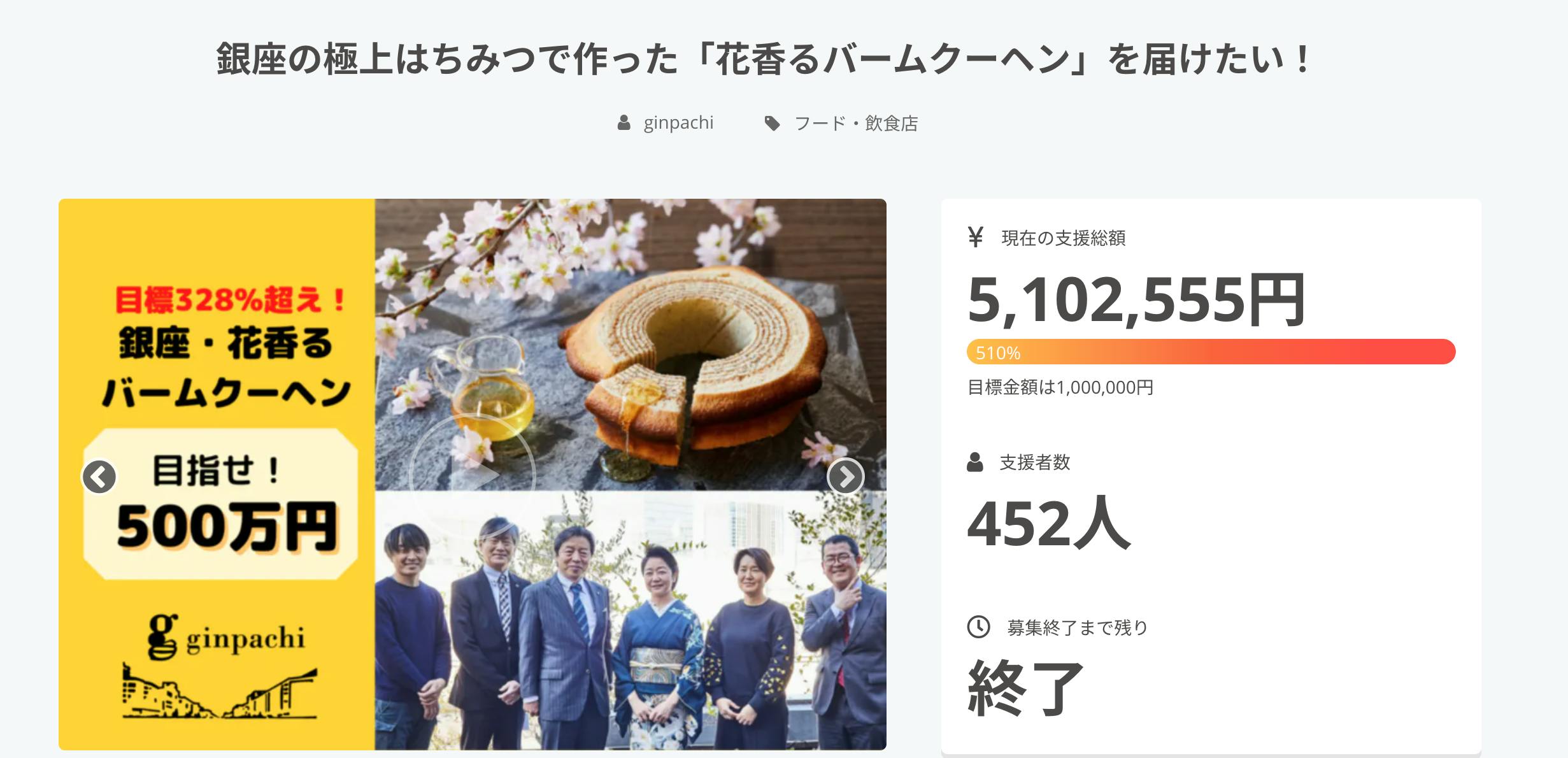Click the 終了 status text

1025,688
